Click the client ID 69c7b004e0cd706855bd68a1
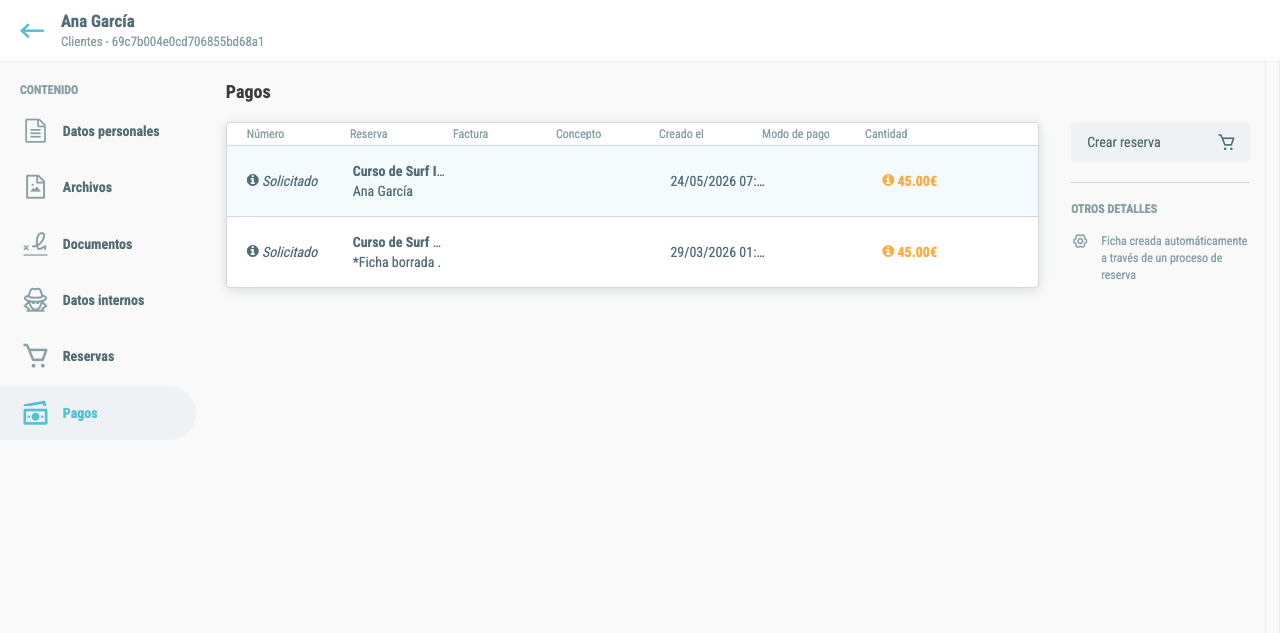This screenshot has height=633, width=1280. (x=188, y=42)
